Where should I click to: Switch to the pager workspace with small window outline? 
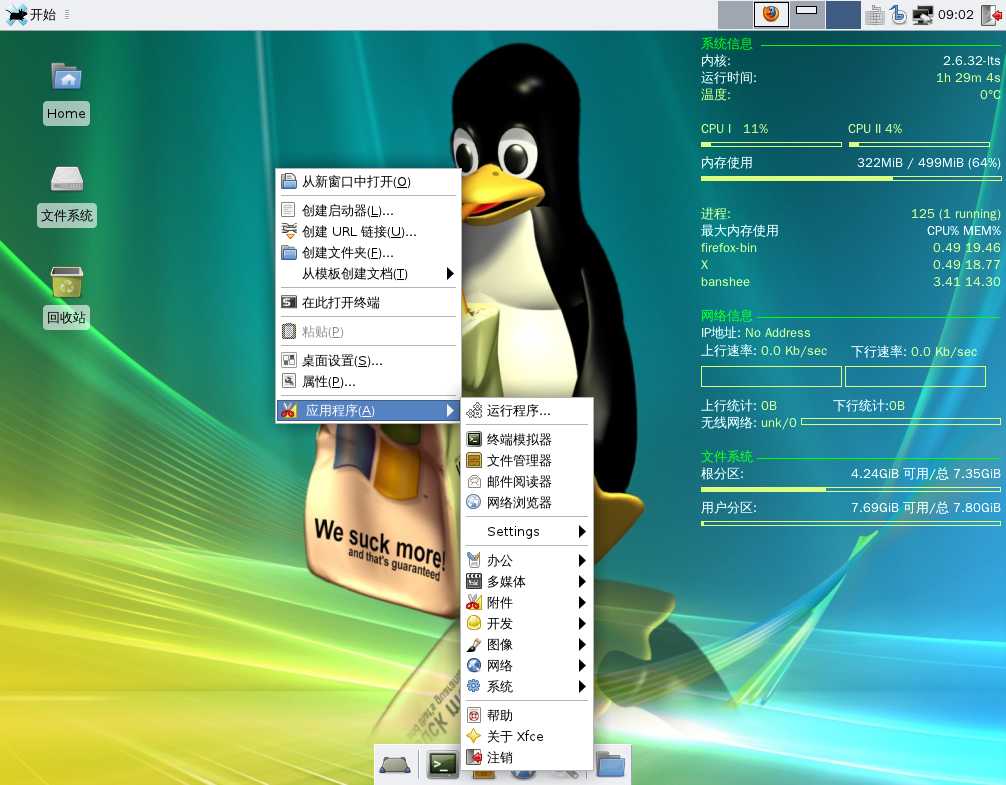(x=806, y=14)
